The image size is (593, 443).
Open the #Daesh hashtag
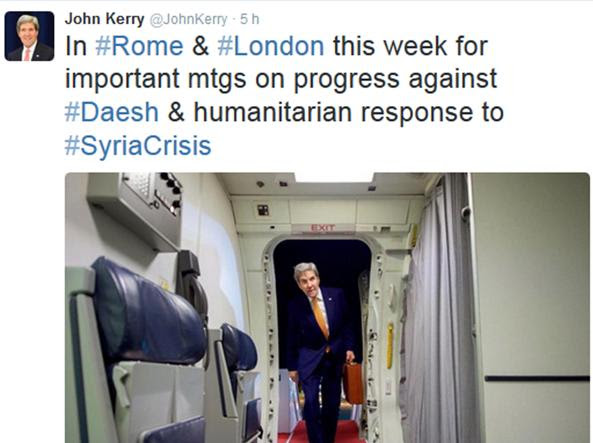tap(112, 112)
